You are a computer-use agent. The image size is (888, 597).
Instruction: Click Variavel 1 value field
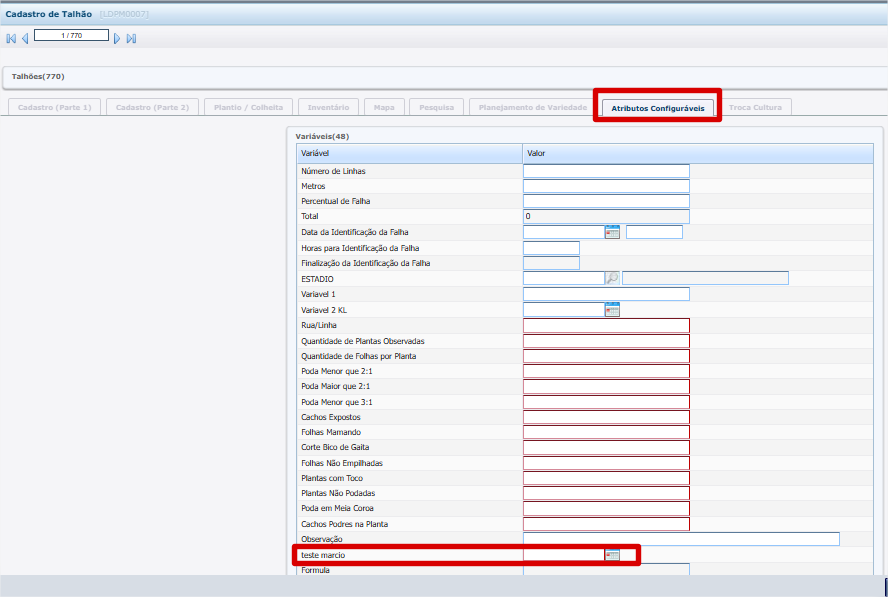[x=606, y=294]
